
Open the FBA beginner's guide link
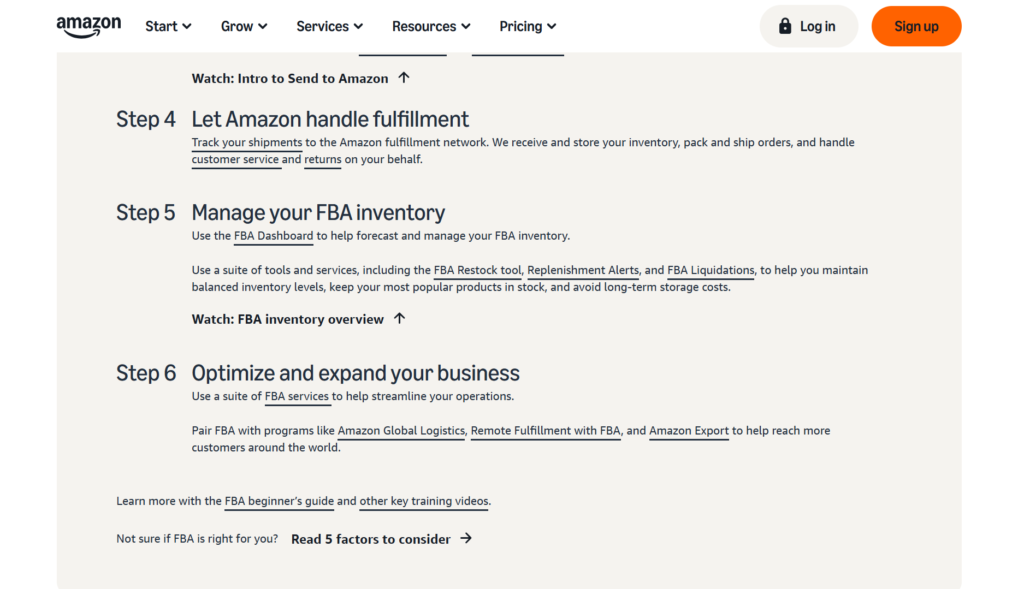click(x=279, y=502)
